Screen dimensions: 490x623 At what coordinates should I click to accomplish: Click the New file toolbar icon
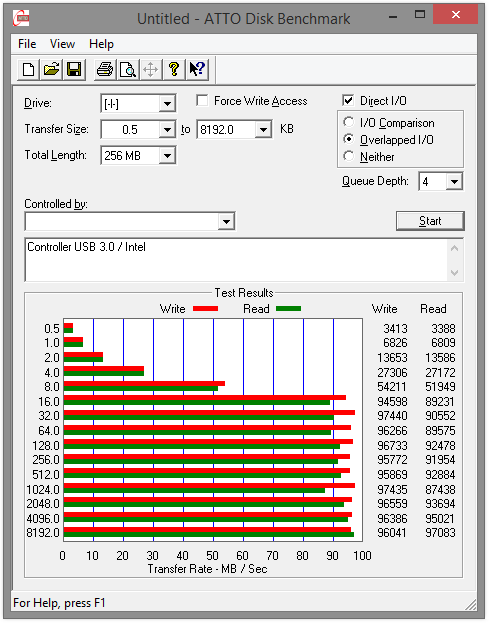tap(28, 70)
